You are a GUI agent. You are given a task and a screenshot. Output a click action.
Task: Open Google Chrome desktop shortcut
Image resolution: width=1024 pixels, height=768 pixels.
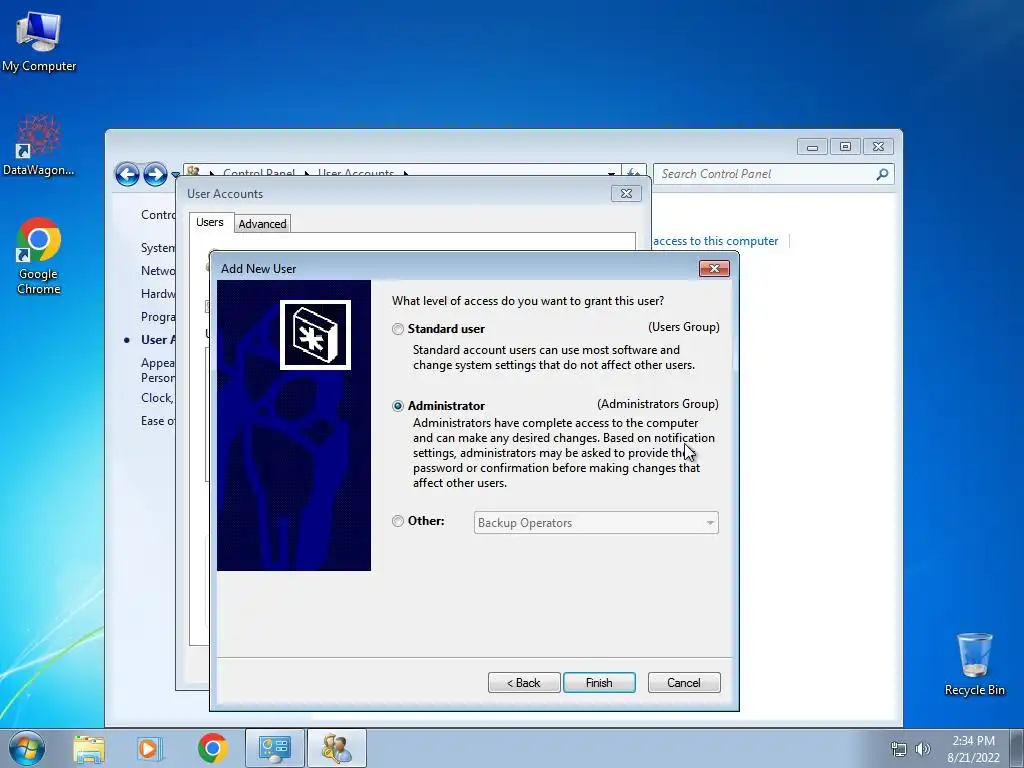pos(39,257)
